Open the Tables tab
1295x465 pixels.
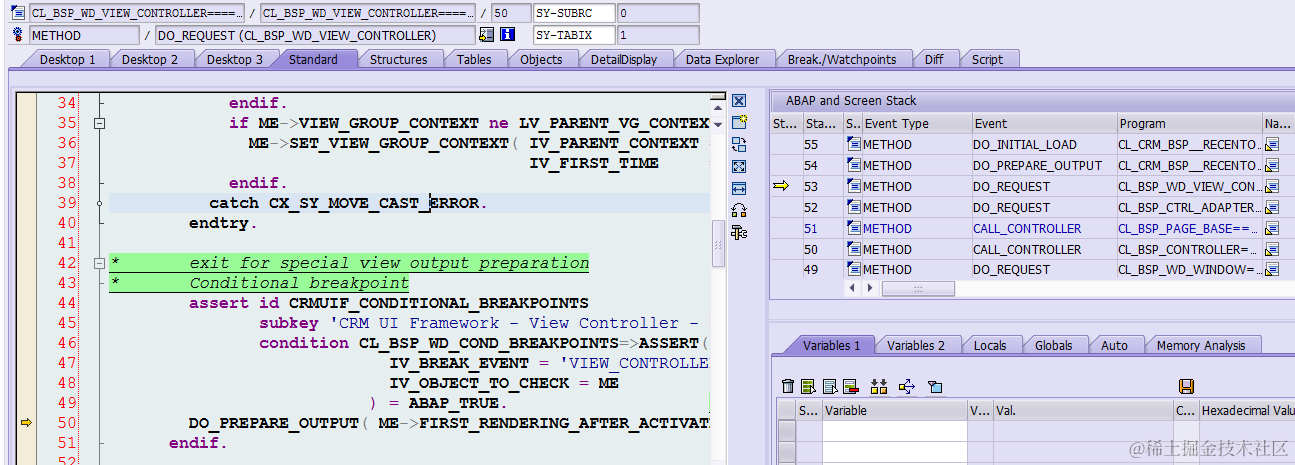click(x=474, y=59)
